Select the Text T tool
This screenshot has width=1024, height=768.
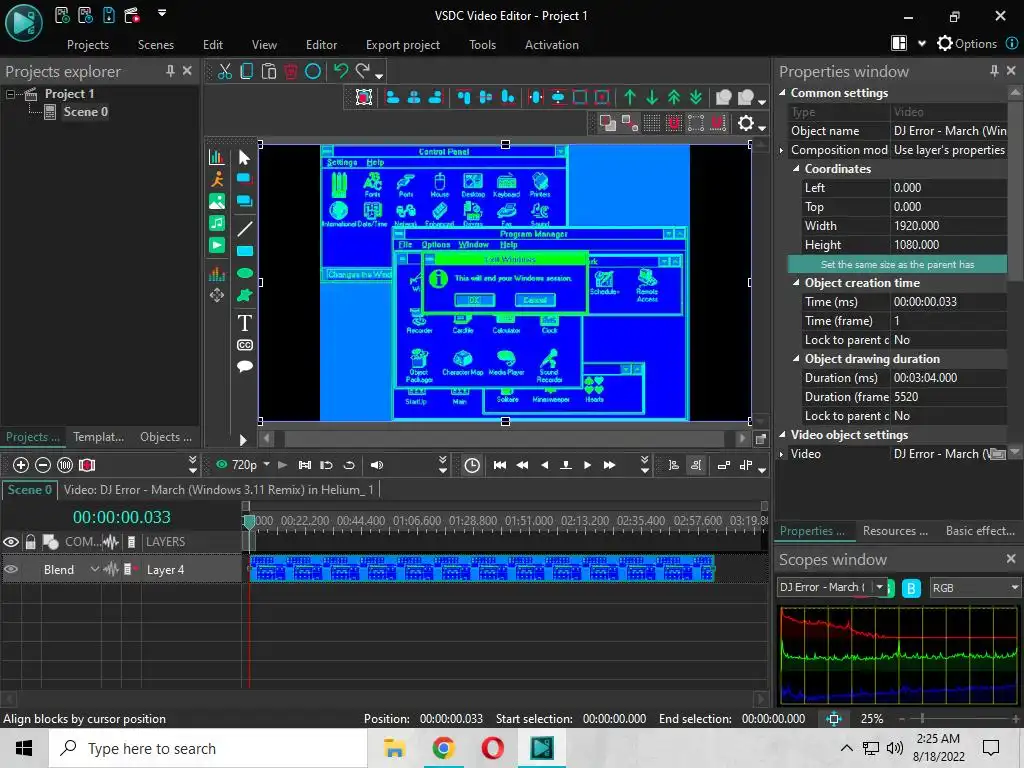[x=244, y=323]
